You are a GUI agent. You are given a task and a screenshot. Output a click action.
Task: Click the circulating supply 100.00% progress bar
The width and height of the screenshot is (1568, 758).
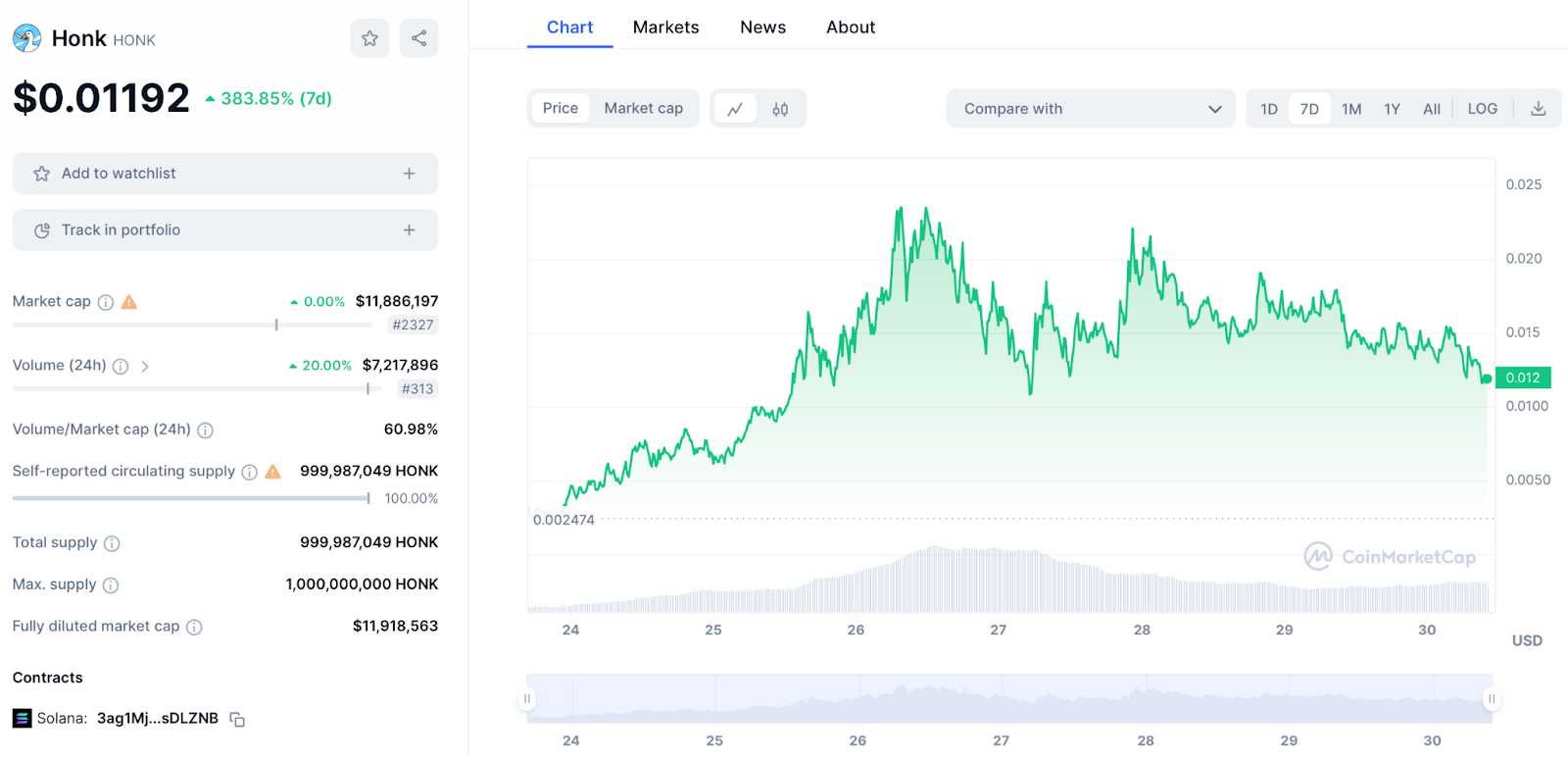pos(191,498)
